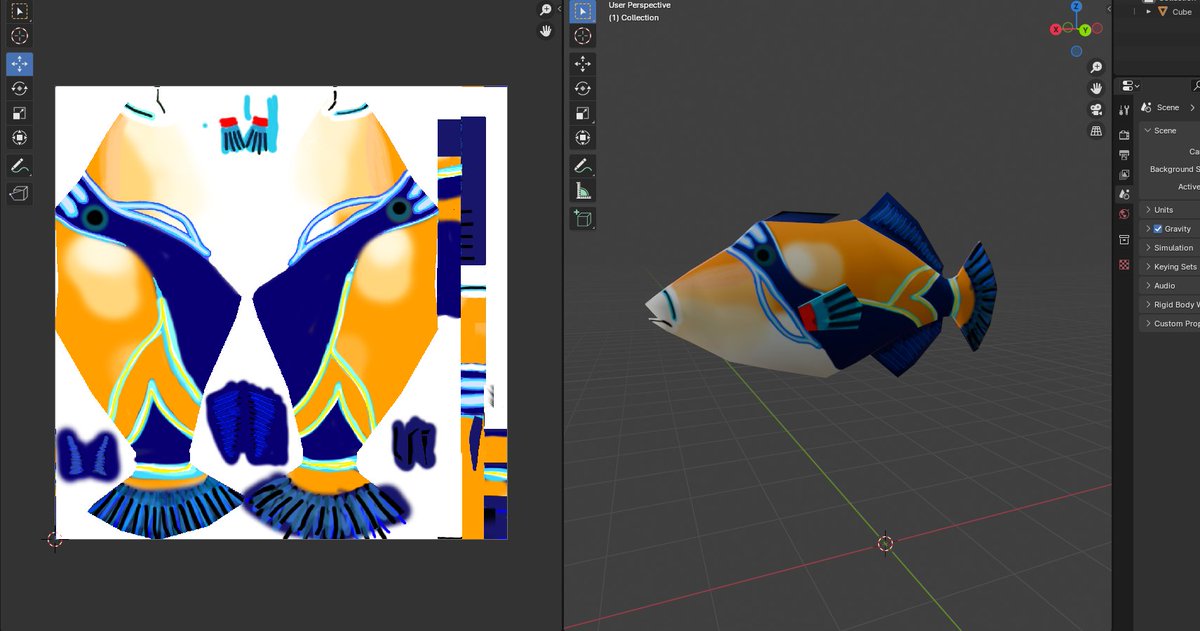
Task: Click the Scene breadcrumb in Properties header
Action: (x=1167, y=107)
